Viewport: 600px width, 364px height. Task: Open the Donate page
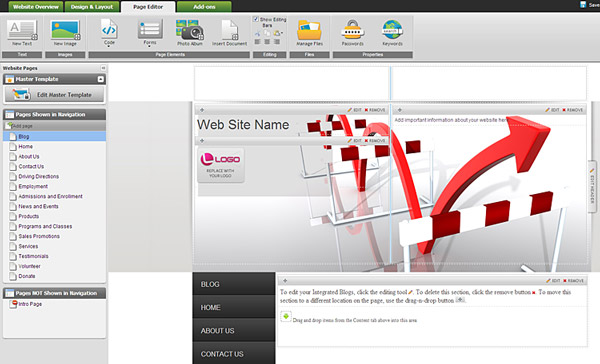(27, 276)
